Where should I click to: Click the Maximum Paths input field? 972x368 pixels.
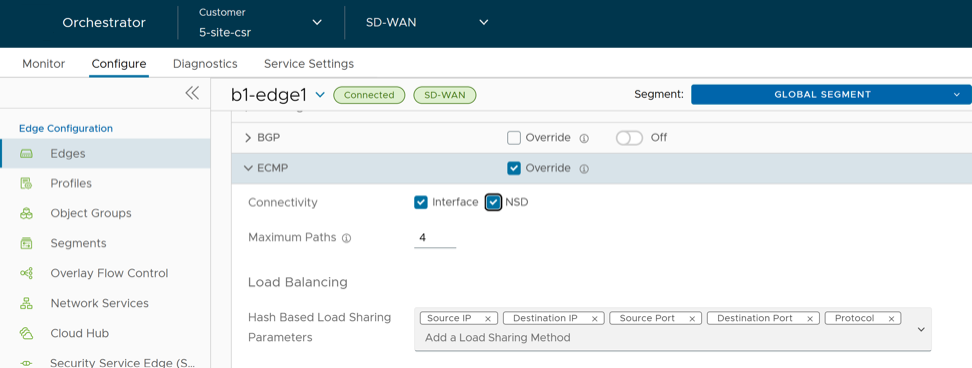click(435, 238)
